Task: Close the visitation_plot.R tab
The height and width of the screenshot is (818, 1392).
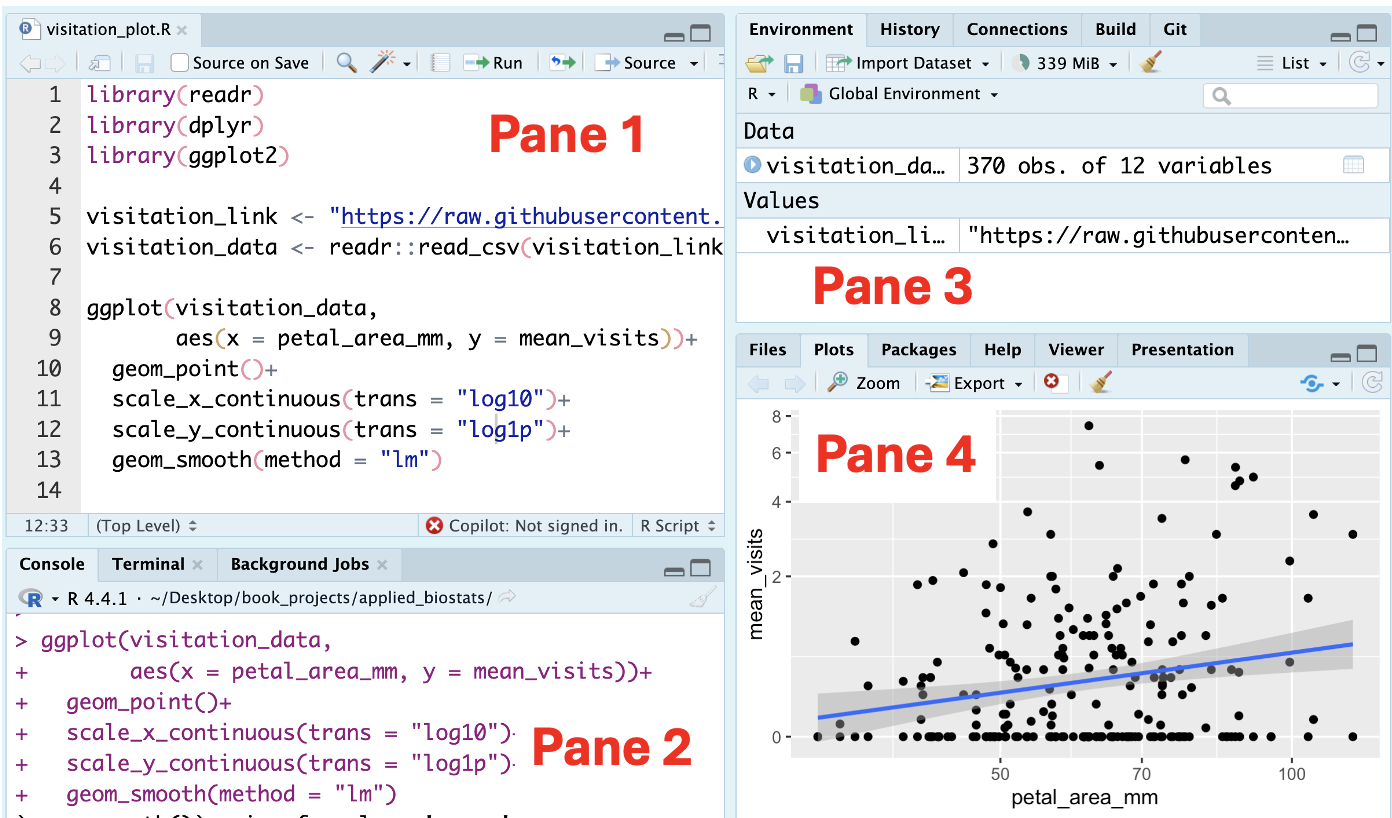Action: tap(184, 29)
